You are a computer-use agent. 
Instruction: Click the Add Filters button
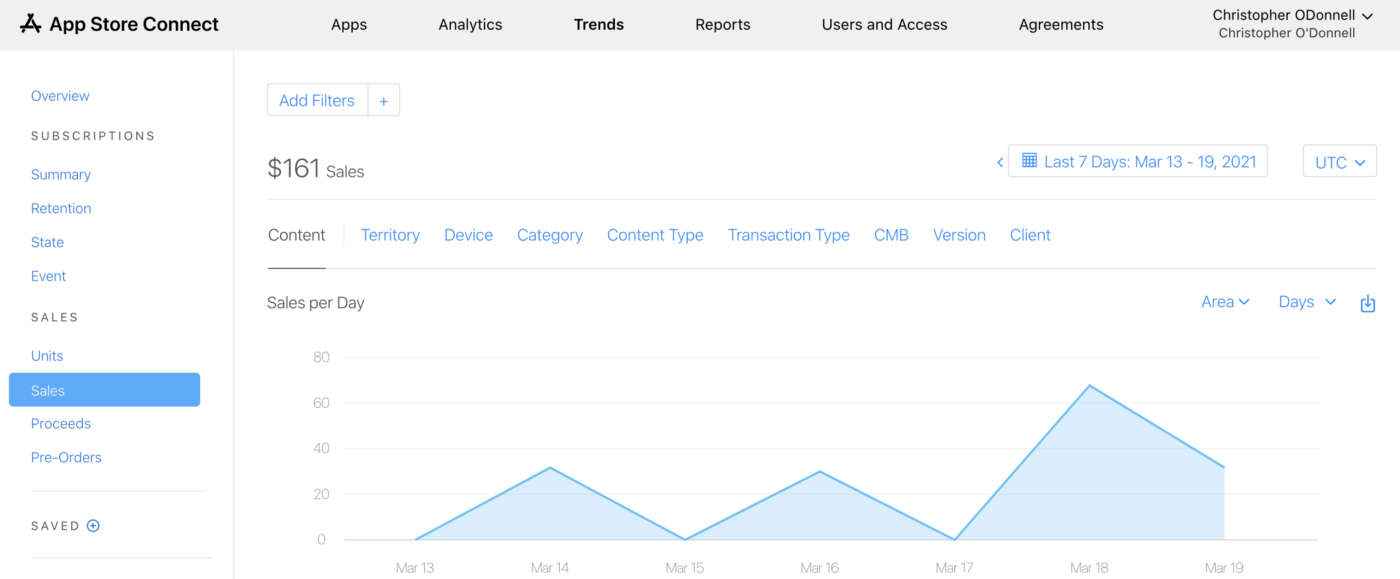coord(317,100)
